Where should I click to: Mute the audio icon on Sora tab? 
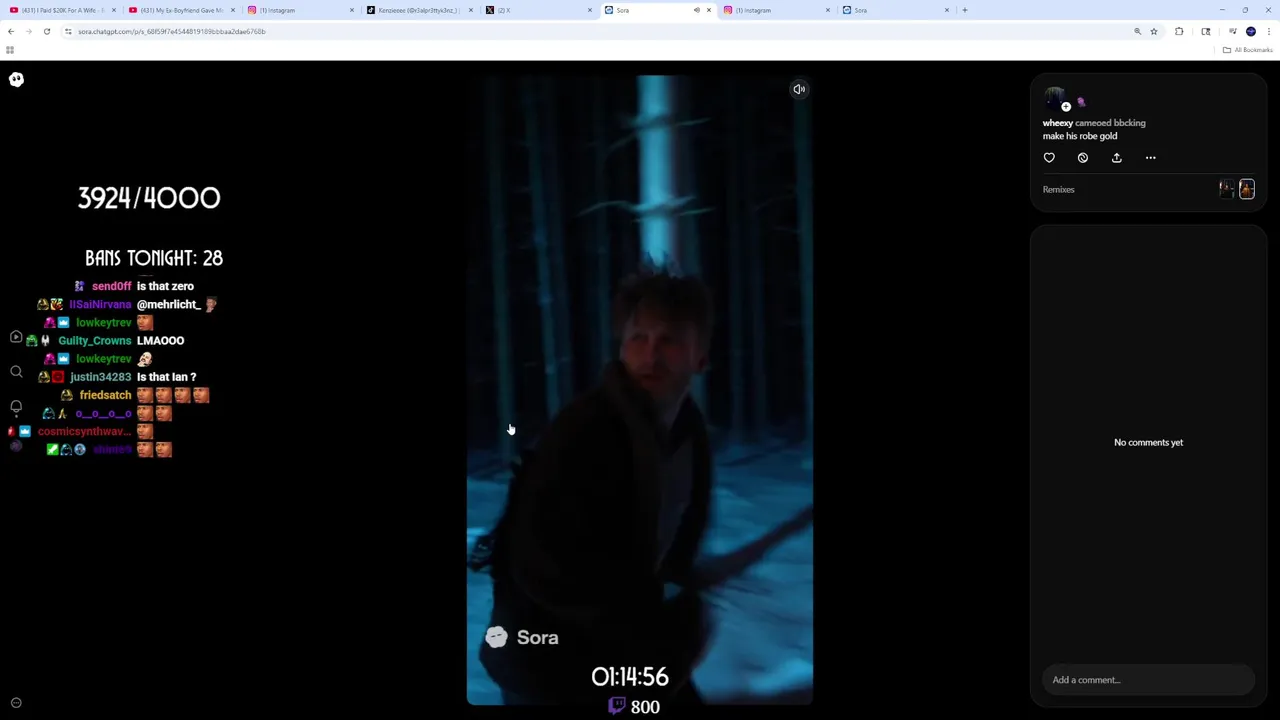point(697,10)
